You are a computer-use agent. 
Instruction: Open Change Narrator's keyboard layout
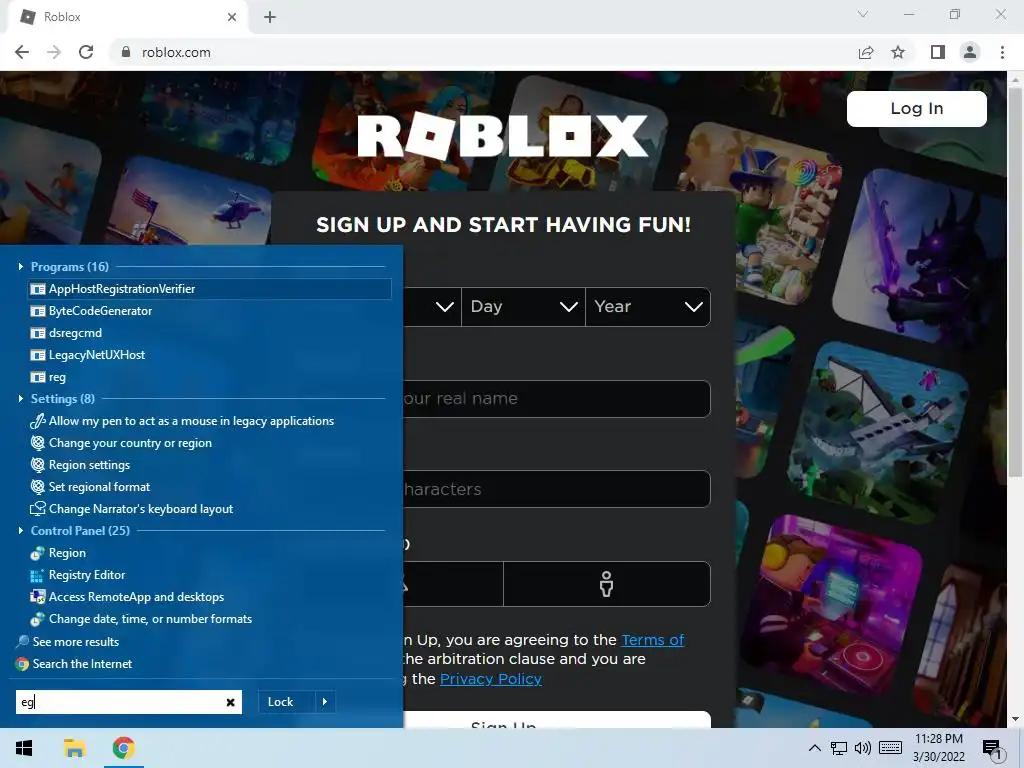tap(210, 509)
